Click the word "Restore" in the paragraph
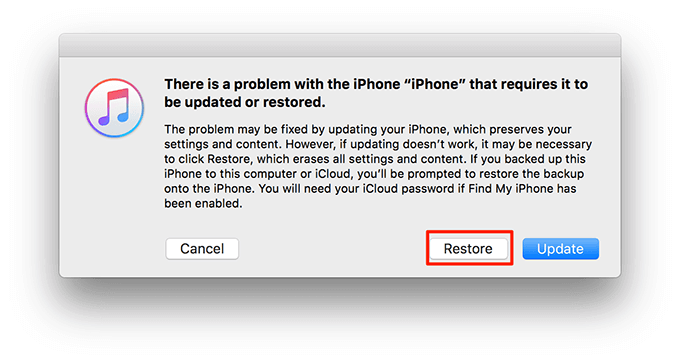 (x=229, y=159)
